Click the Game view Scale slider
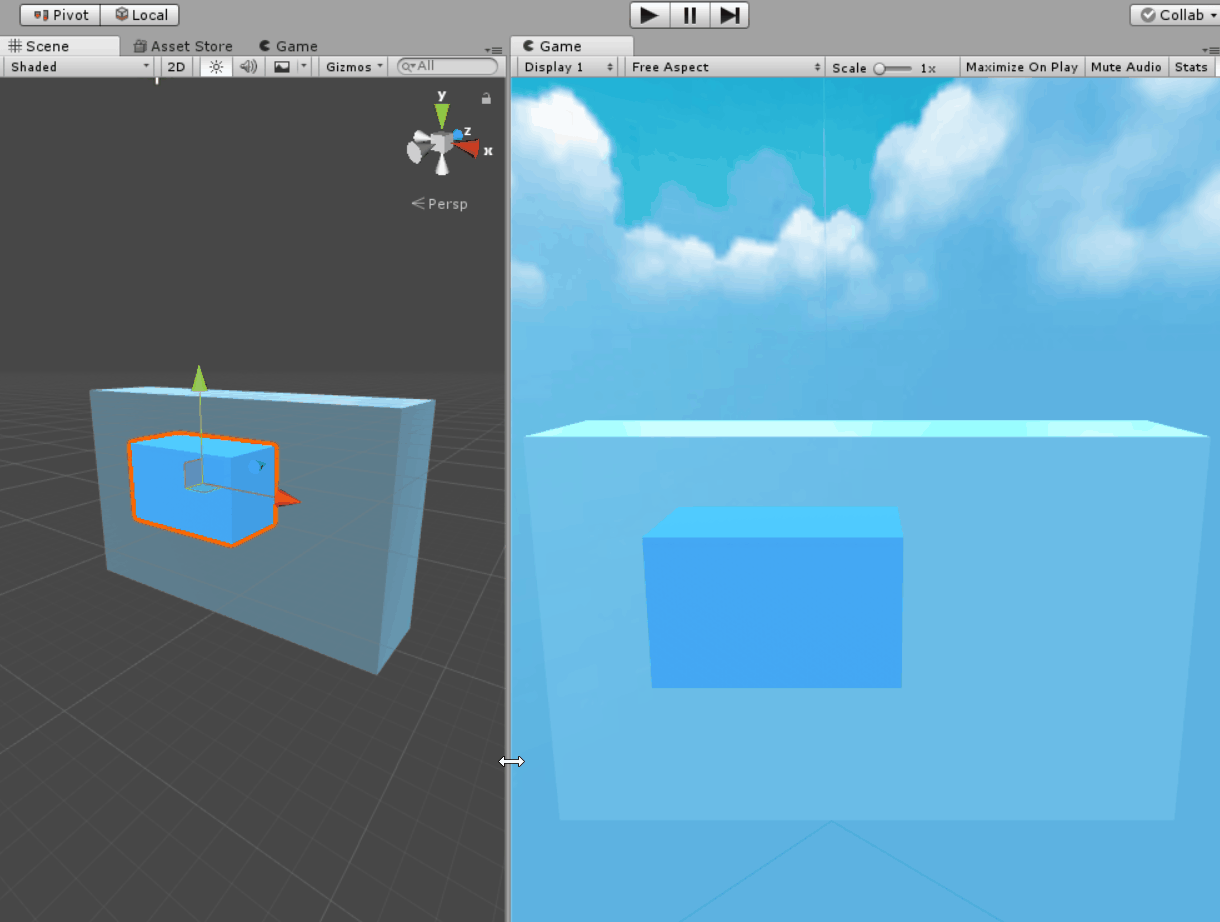 [x=892, y=68]
